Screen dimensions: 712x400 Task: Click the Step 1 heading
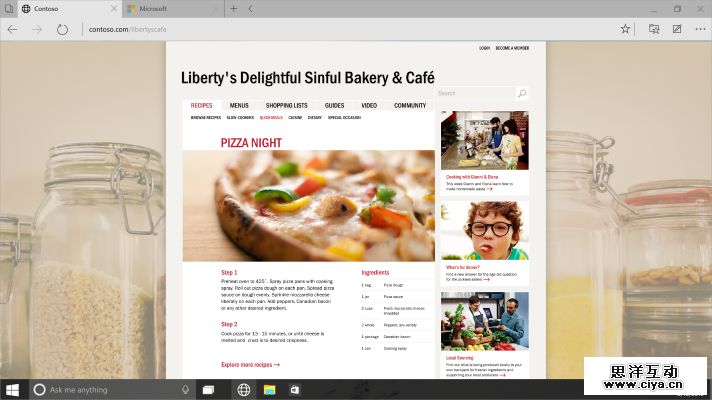[229, 272]
